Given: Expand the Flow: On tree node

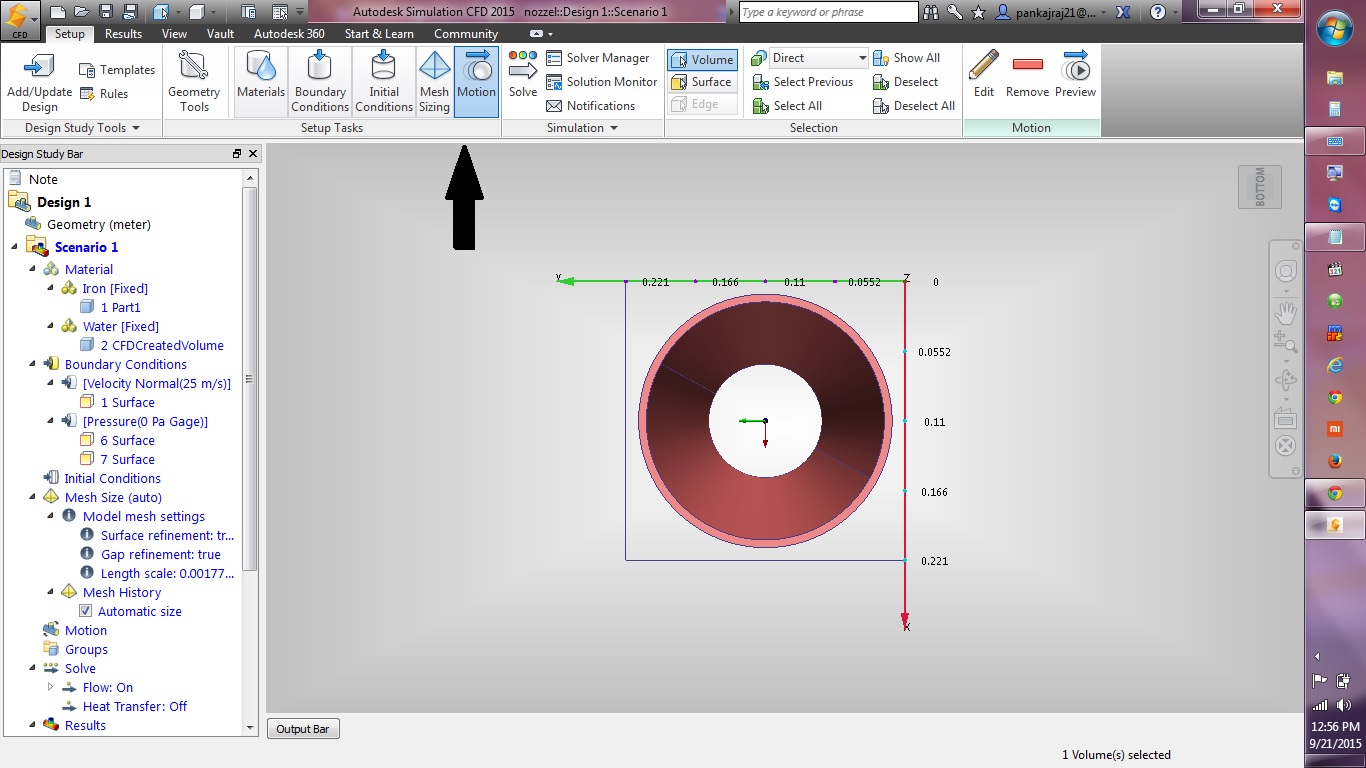Looking at the screenshot, I should point(51,687).
